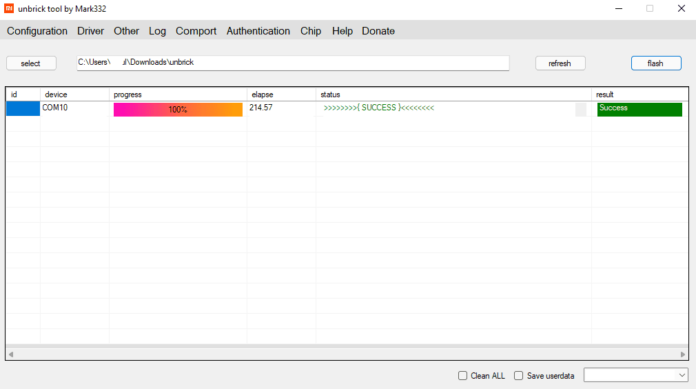Open the Donate menu
The height and width of the screenshot is (389, 696).
378,31
